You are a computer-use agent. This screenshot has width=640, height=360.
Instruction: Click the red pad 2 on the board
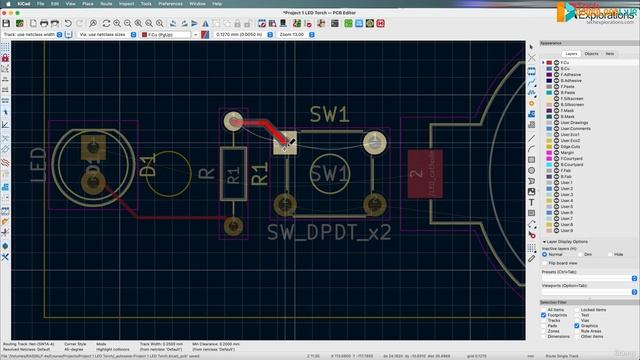425,174
